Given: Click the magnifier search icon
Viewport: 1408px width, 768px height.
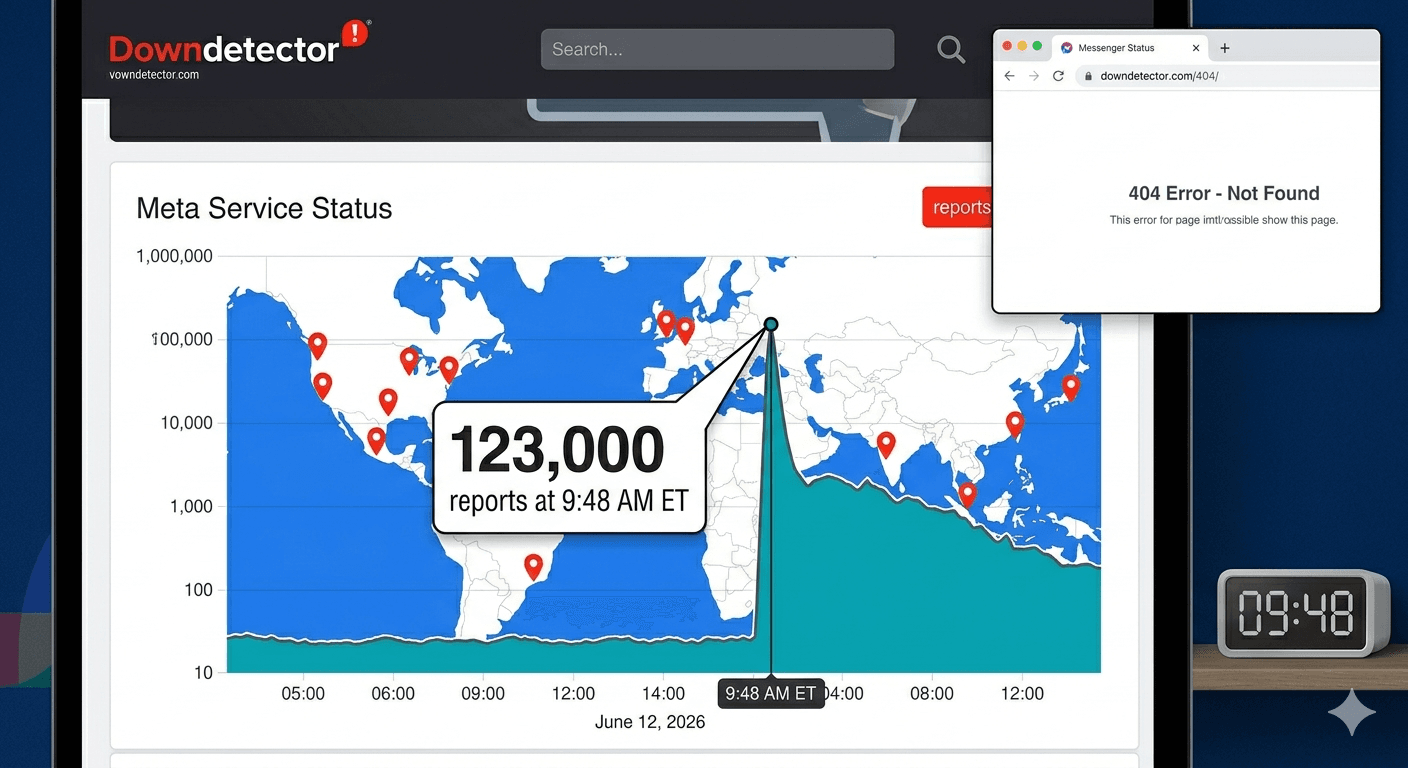Looking at the screenshot, I should click(951, 49).
